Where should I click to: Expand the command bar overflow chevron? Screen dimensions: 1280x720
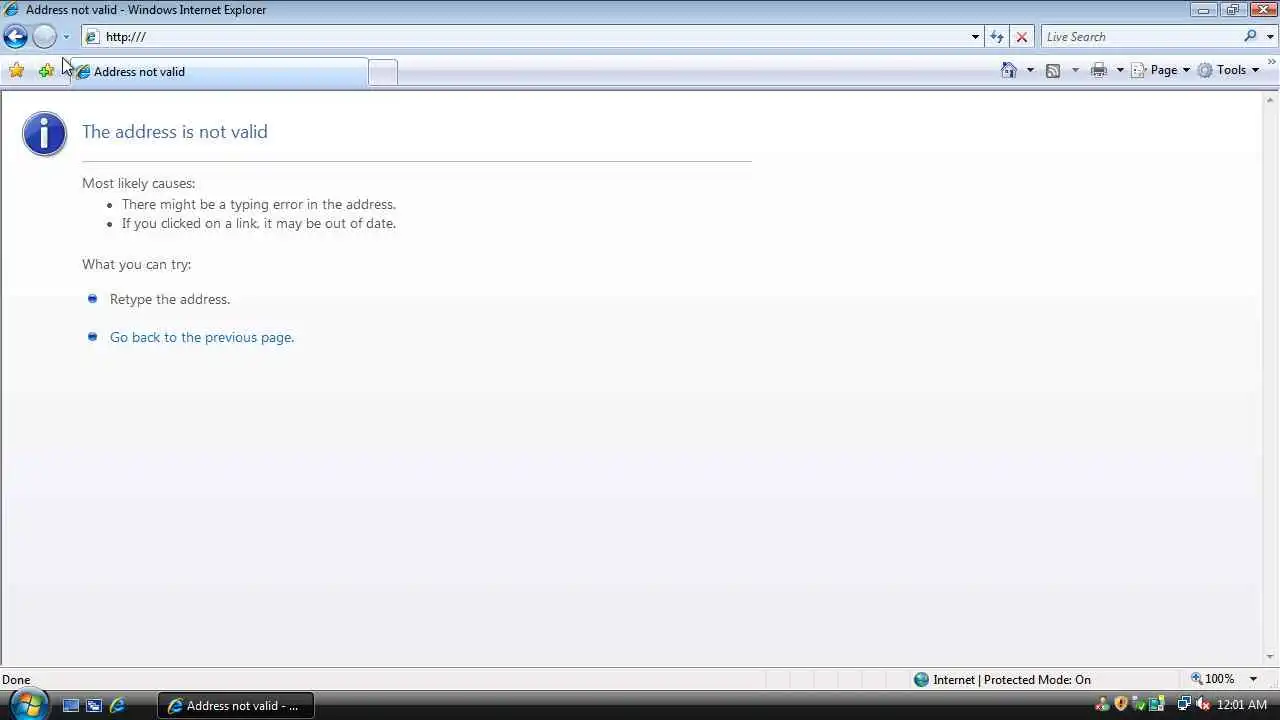(x=1272, y=63)
